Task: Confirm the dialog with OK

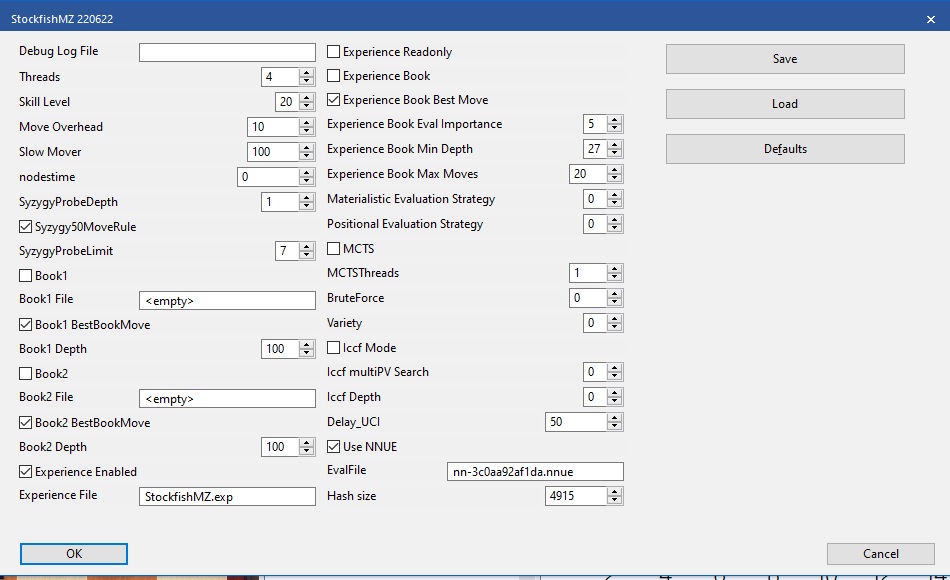Action: click(74, 553)
